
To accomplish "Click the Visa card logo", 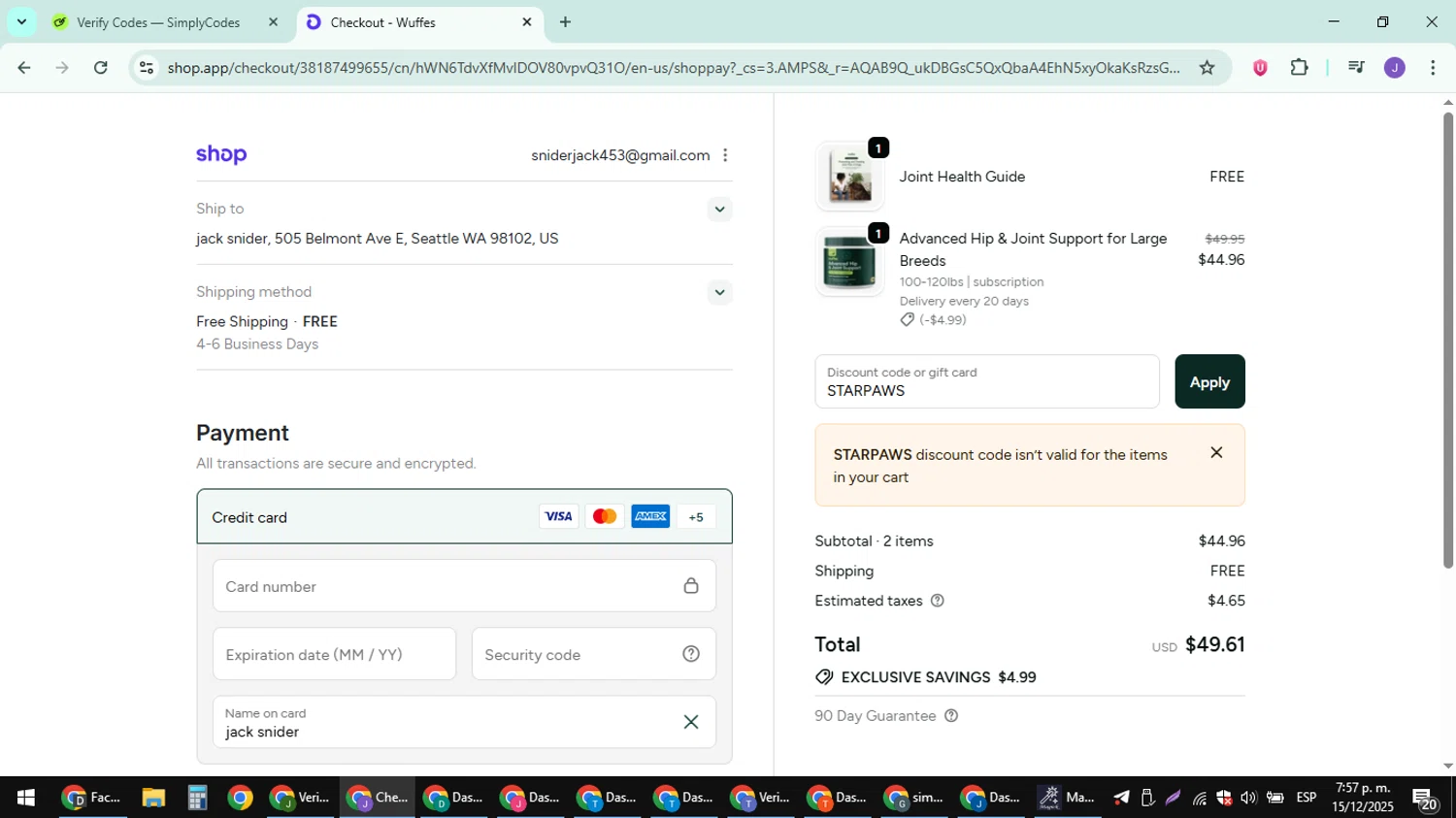I will click(558, 516).
